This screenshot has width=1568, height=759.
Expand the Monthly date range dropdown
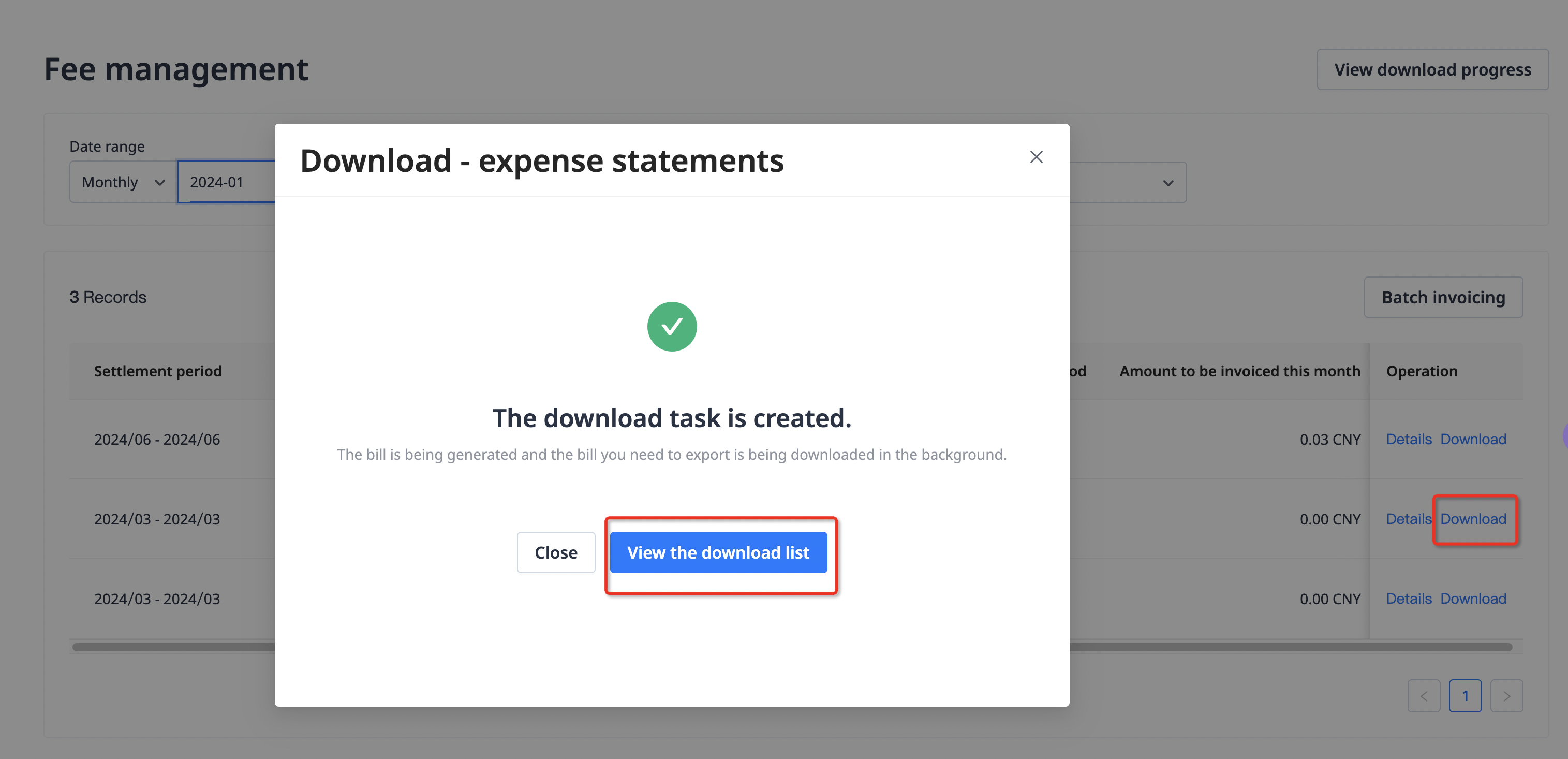pyautogui.click(x=124, y=182)
